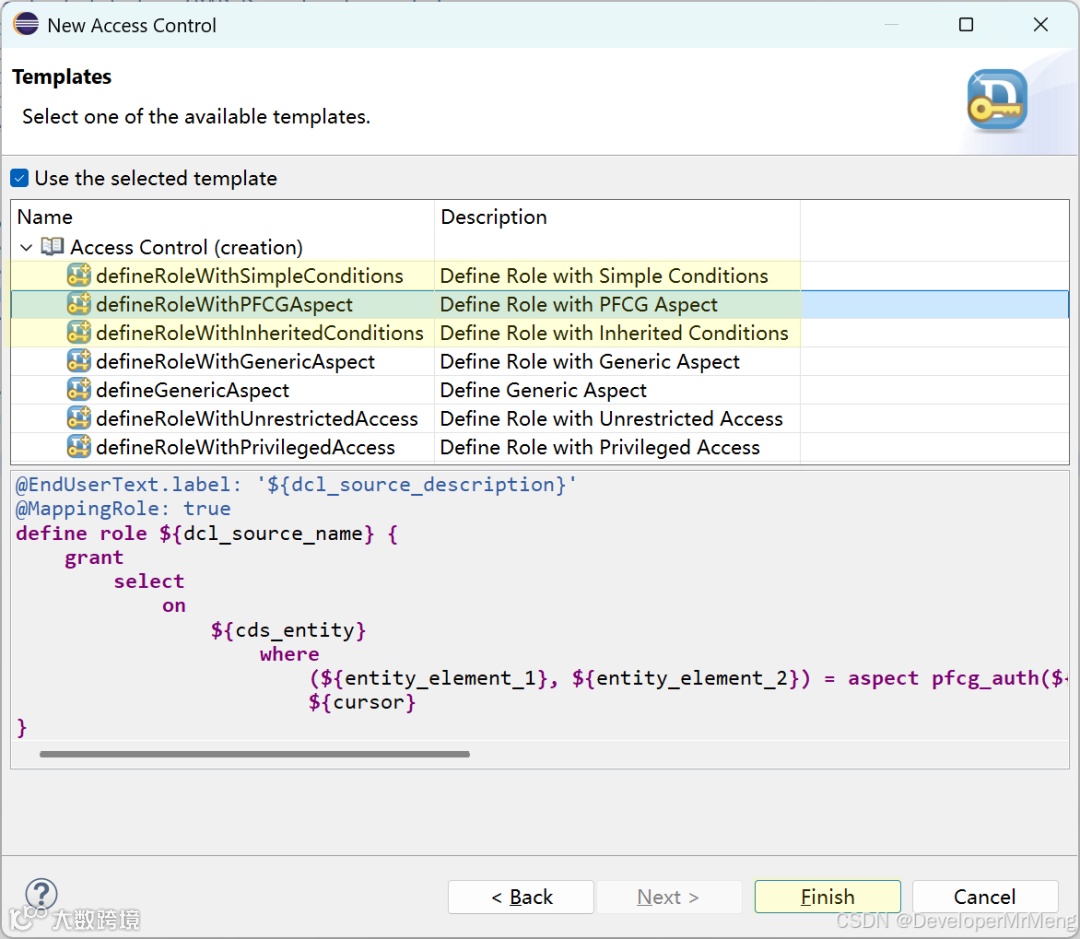Collapse the Access Control (creation) tree node

pos(27,247)
